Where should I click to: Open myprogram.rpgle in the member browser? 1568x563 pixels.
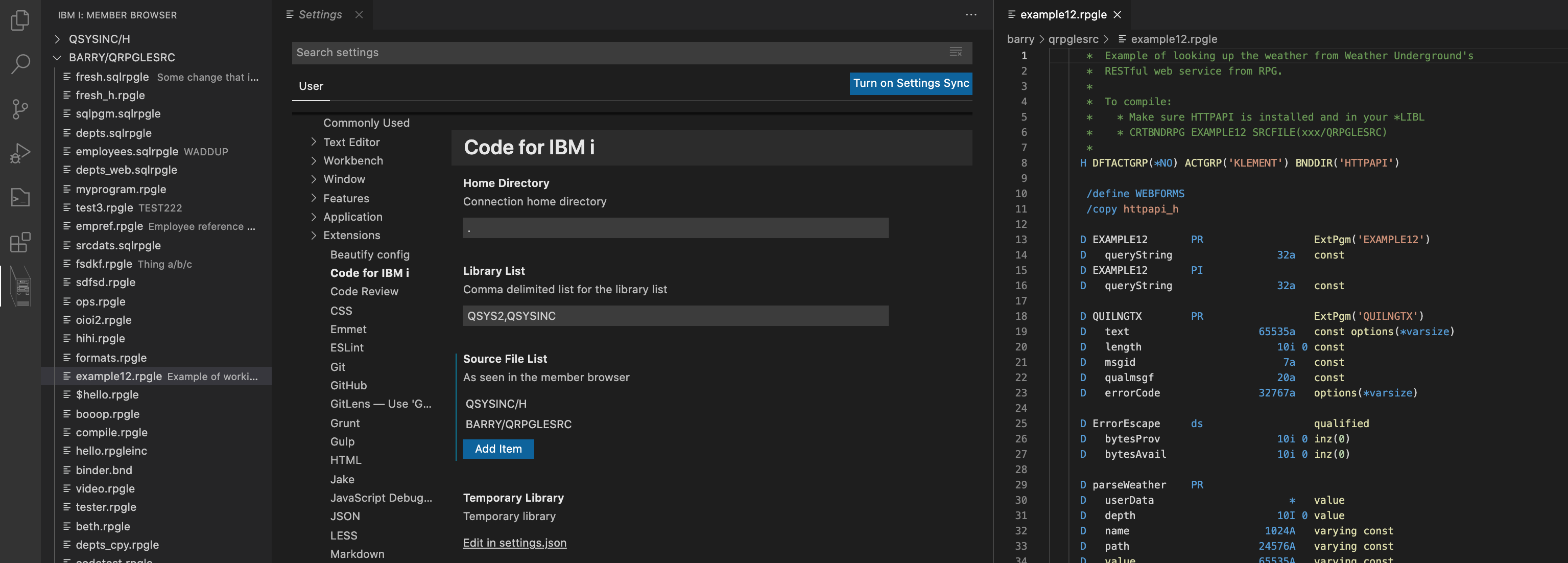(121, 190)
